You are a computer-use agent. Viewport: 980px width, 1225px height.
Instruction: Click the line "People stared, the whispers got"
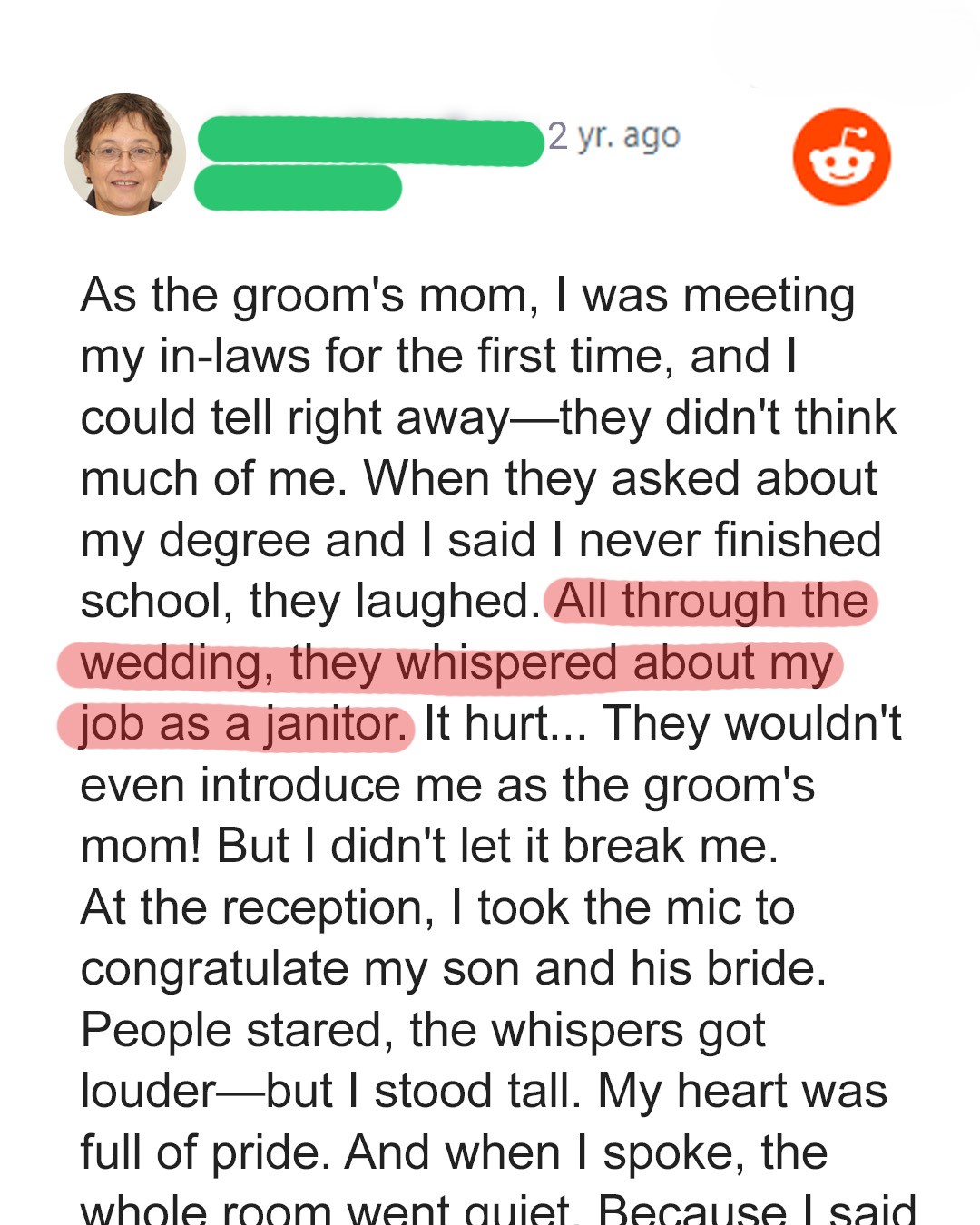pyautogui.click(x=423, y=1030)
